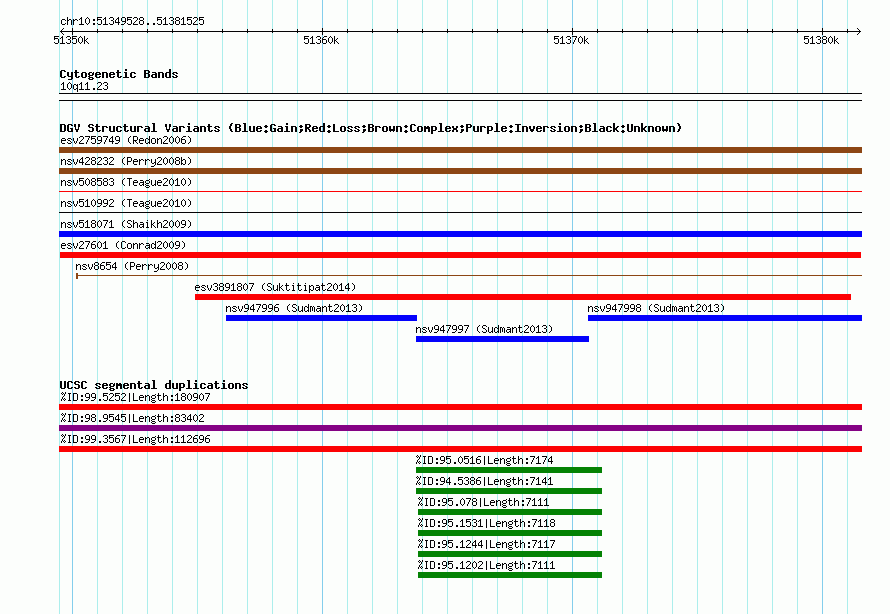This screenshot has width=890, height=614.
Task: Click the %ID:95.1244|Length:7117 label
Action: pos(486,544)
